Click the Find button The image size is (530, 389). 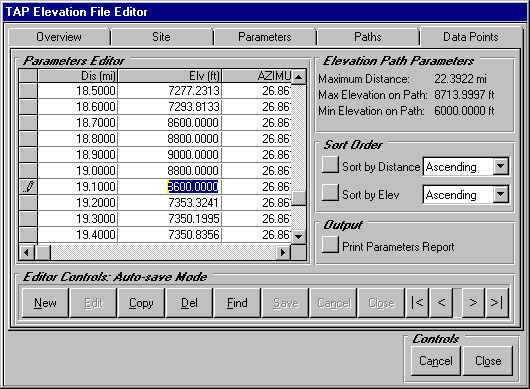pyautogui.click(x=237, y=303)
